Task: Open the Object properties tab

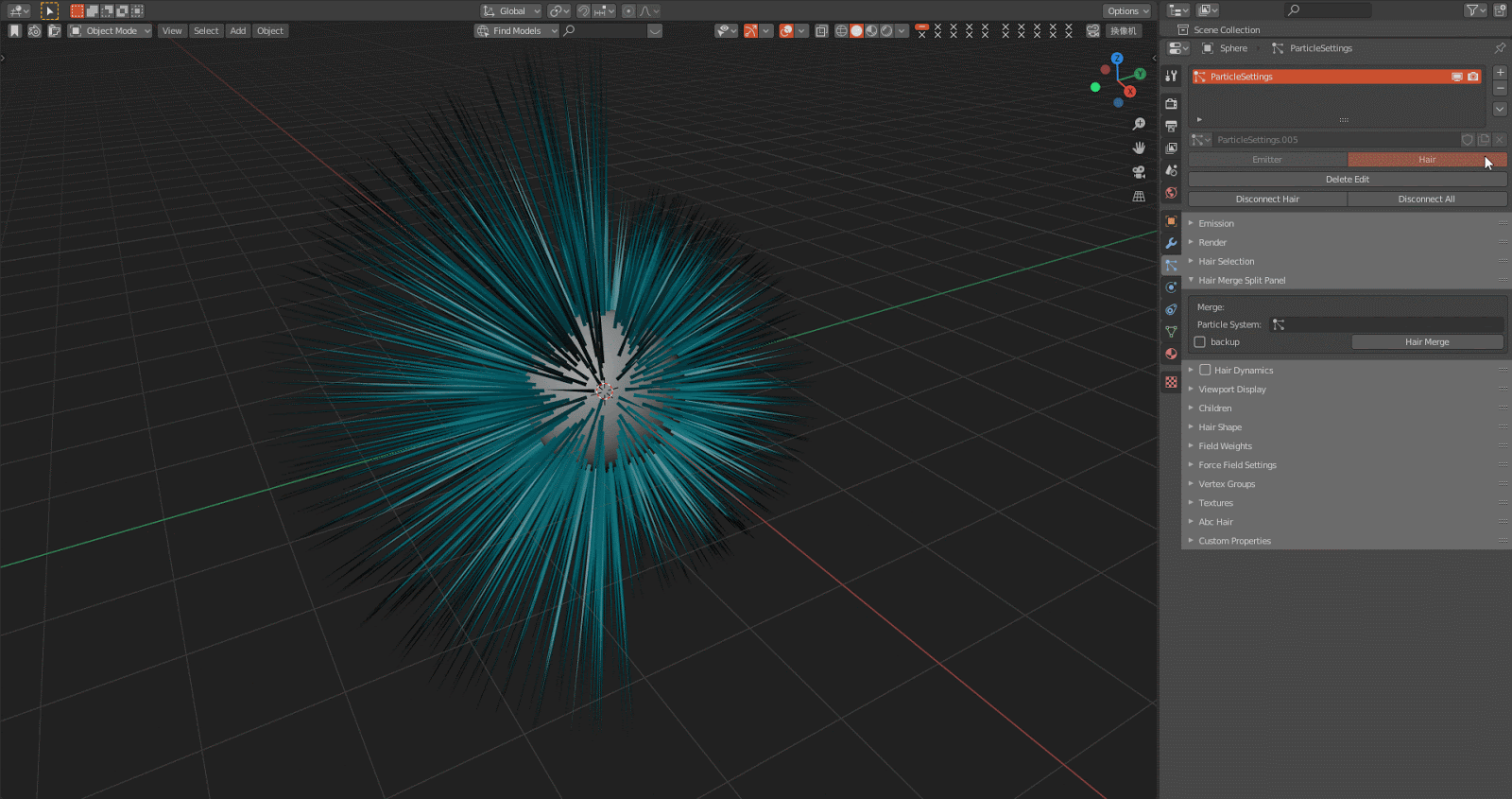Action: [x=1171, y=221]
